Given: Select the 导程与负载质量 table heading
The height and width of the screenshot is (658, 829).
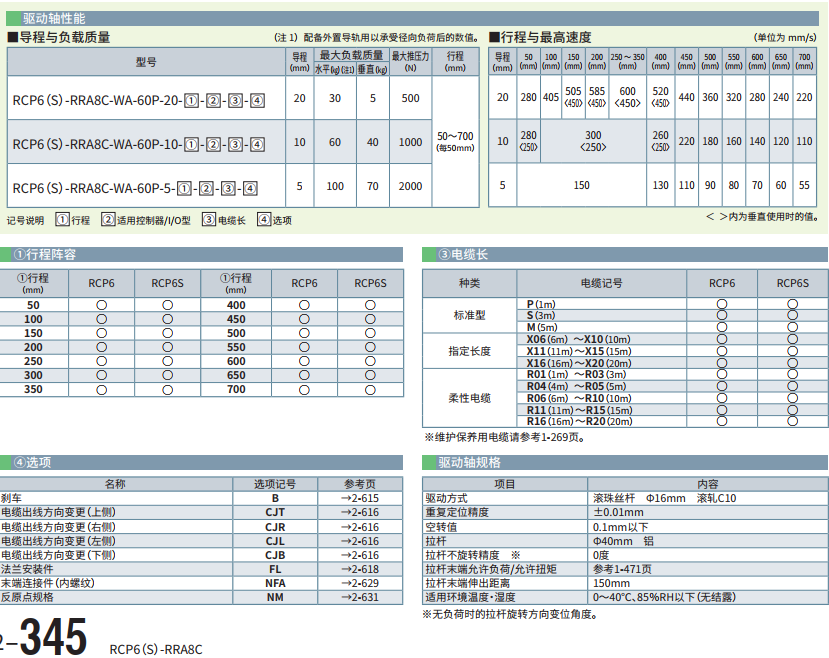Looking at the screenshot, I should point(59,38).
